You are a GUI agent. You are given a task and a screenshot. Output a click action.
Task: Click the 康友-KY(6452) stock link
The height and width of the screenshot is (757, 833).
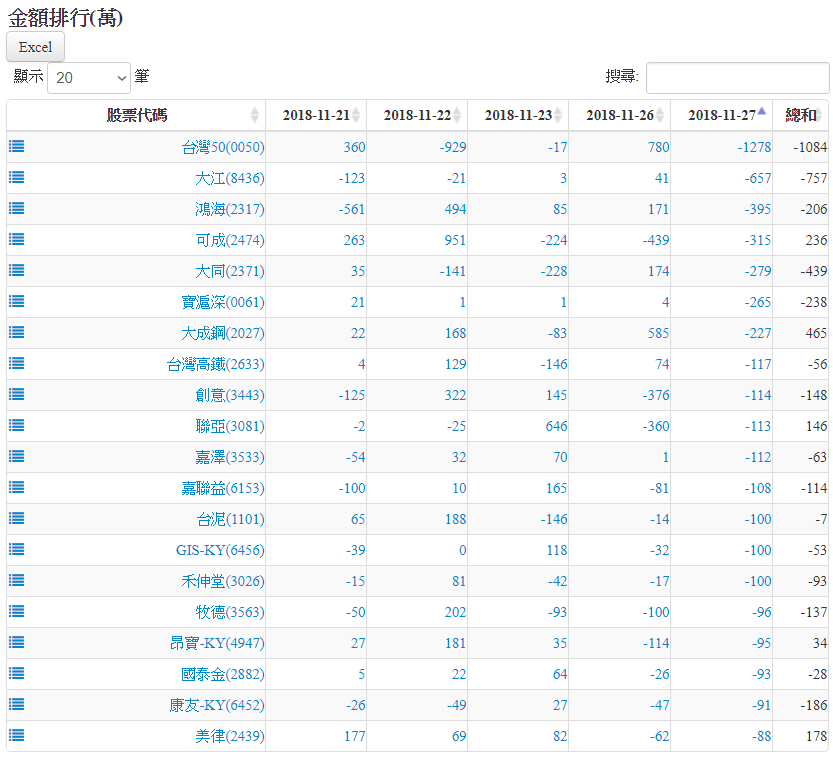pos(217,705)
